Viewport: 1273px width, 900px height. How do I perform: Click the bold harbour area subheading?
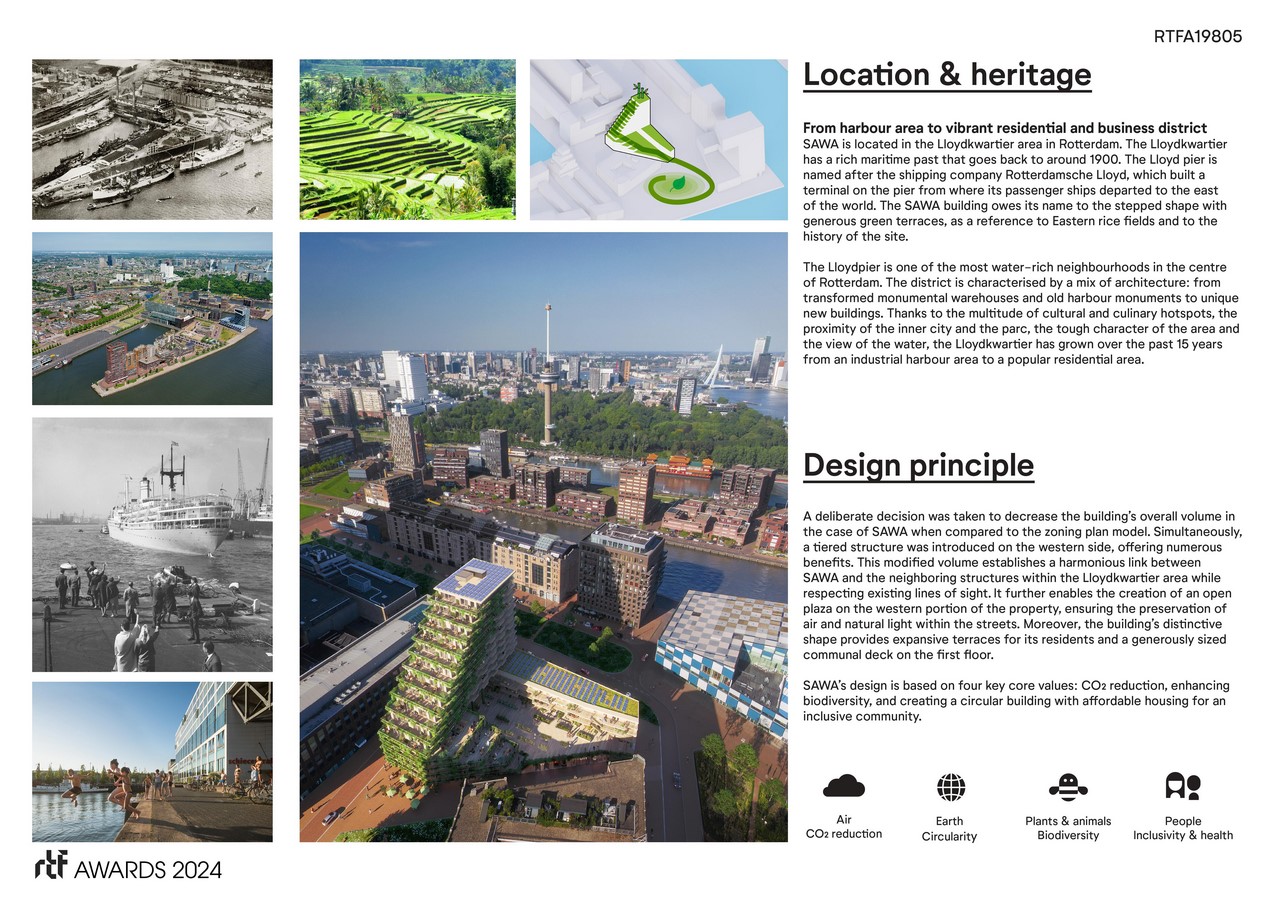point(1004,128)
